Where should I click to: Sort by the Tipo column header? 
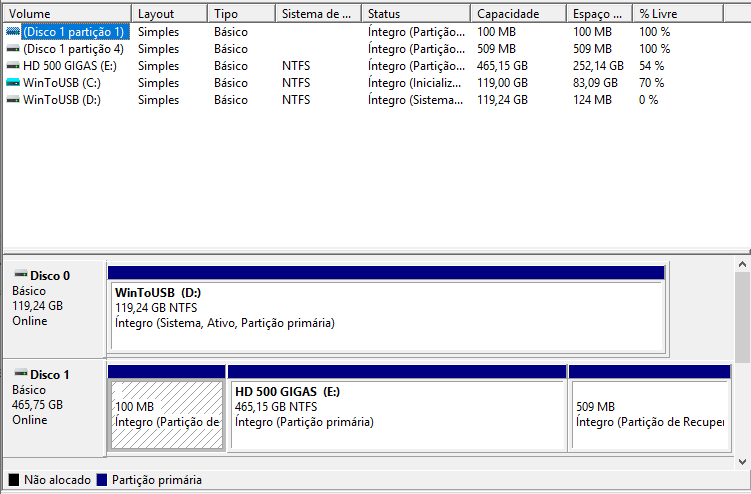click(242, 14)
